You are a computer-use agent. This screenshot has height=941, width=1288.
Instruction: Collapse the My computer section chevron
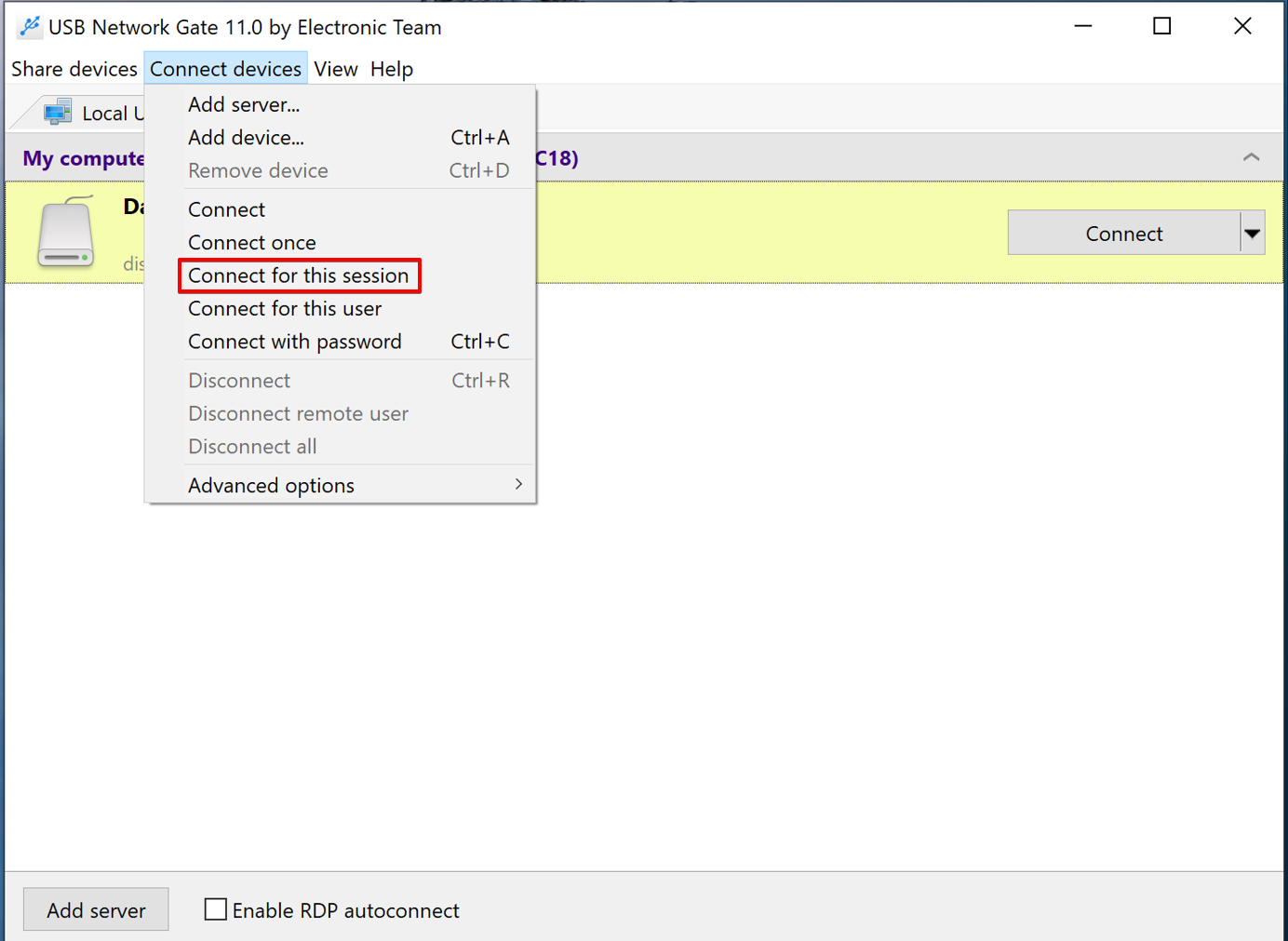click(1251, 157)
